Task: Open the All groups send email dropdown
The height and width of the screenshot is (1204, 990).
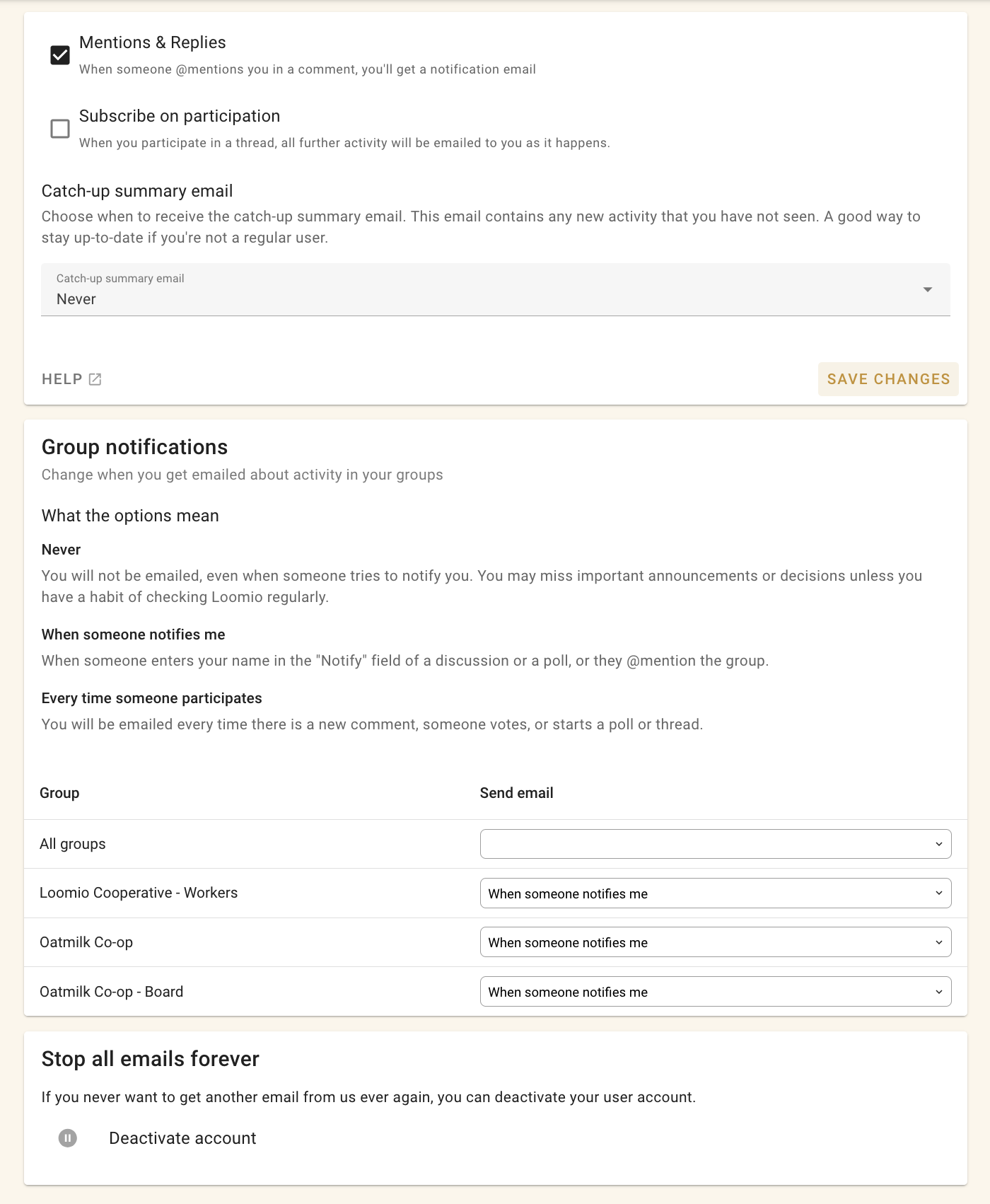Action: 715,844
